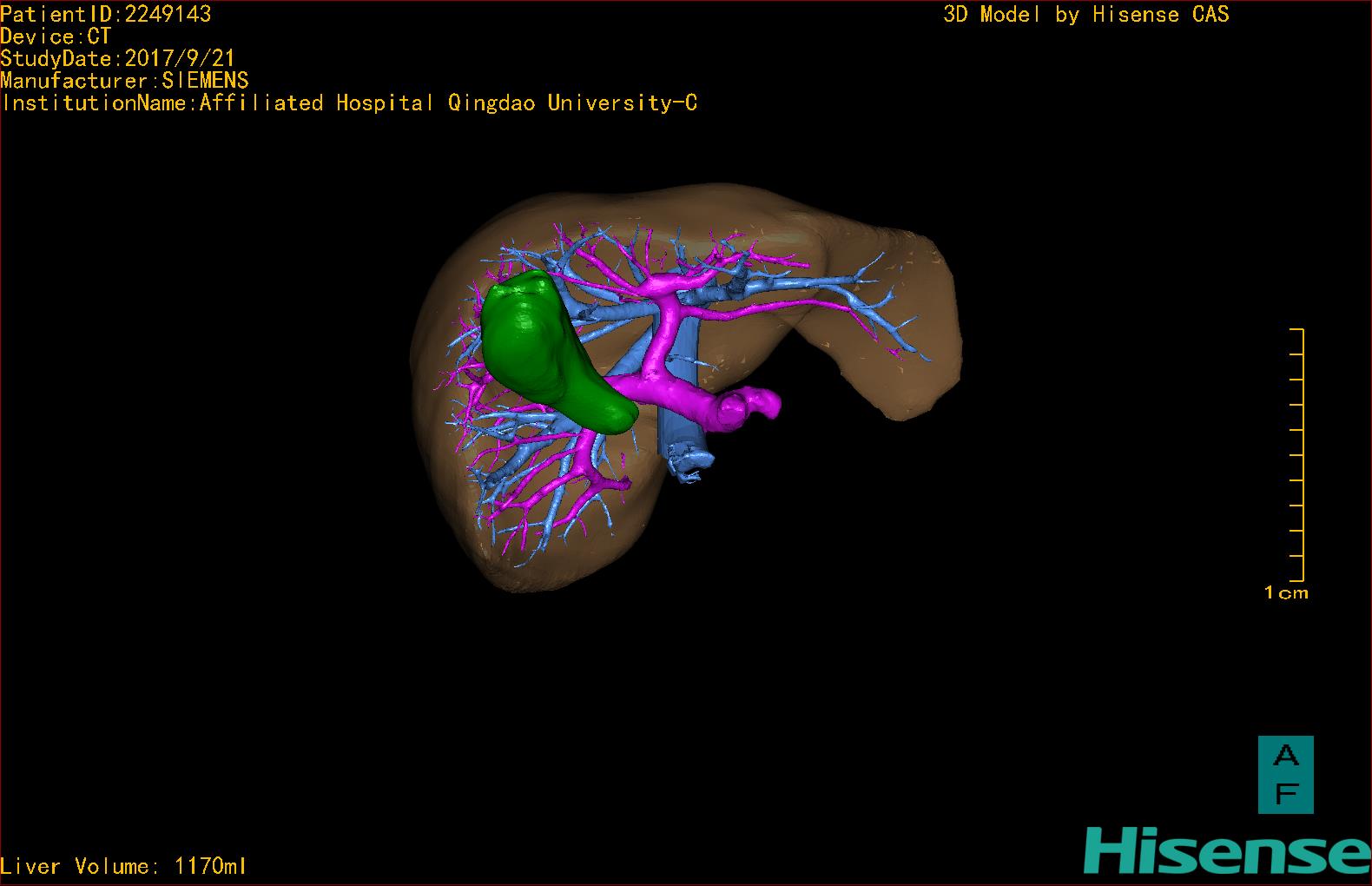The height and width of the screenshot is (886, 1372).
Task: Click the InstitutionName Affiliated Hospital text
Action: coord(349,102)
